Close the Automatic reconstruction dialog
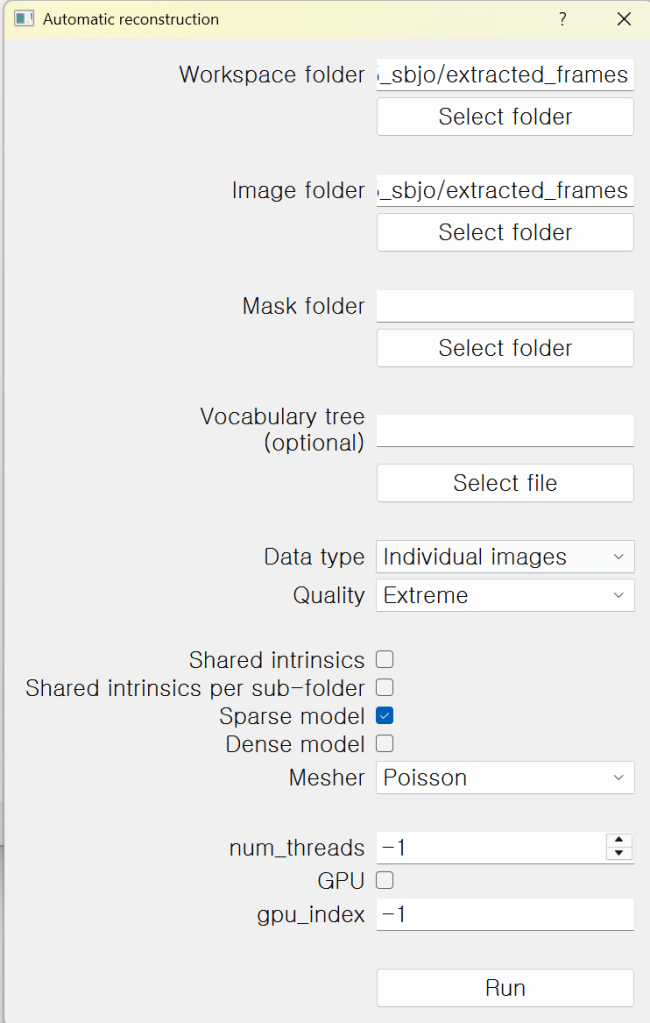The width and height of the screenshot is (650, 1023). point(624,19)
